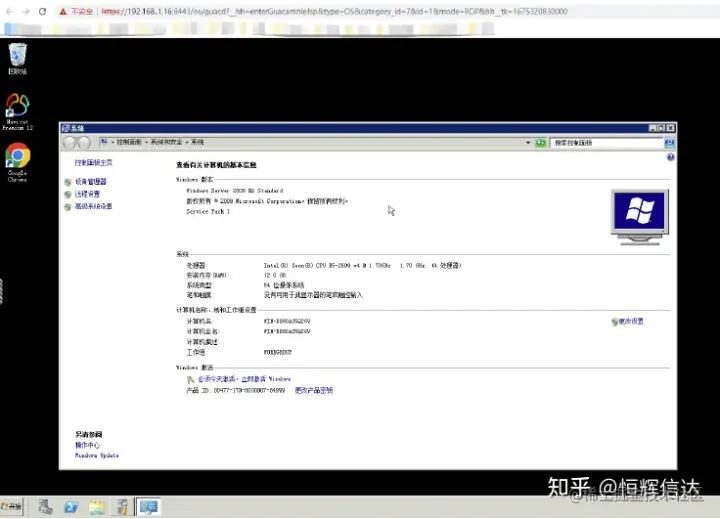This screenshot has height=519, width=720.
Task: Open 控制面板主页 link
Action: point(93,163)
